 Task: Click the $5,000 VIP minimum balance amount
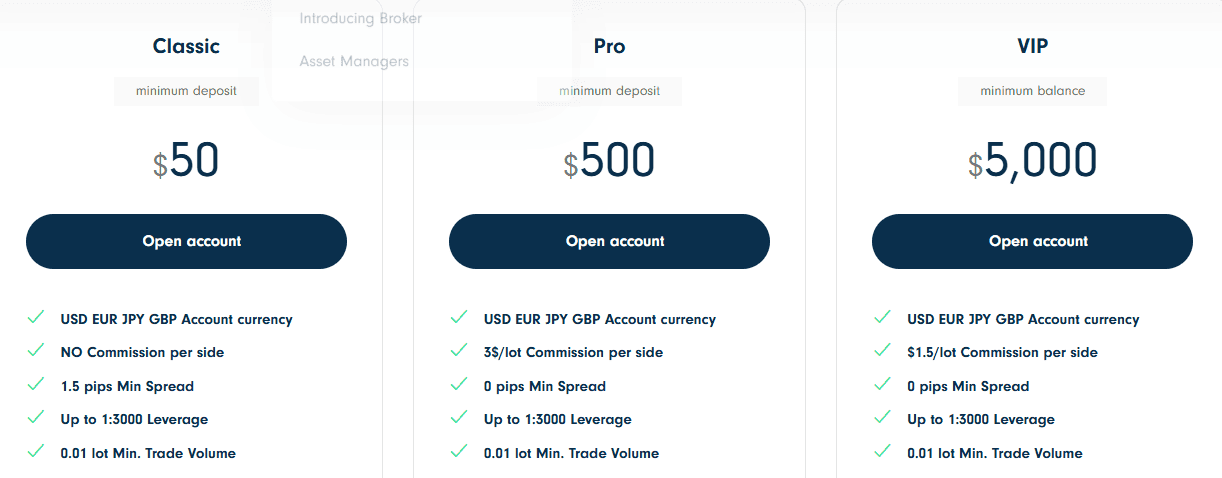(1032, 161)
